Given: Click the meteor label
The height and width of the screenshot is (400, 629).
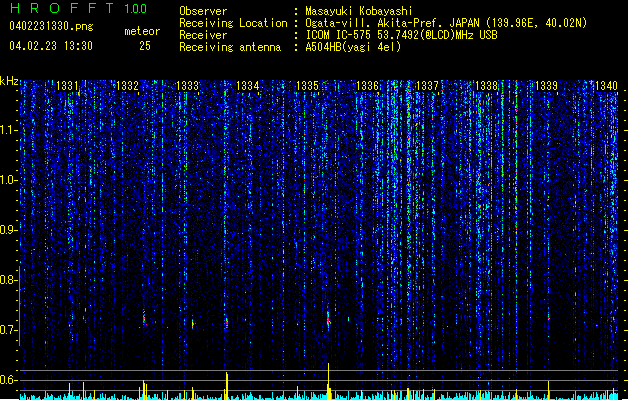Looking at the screenshot, I should coord(142,31).
